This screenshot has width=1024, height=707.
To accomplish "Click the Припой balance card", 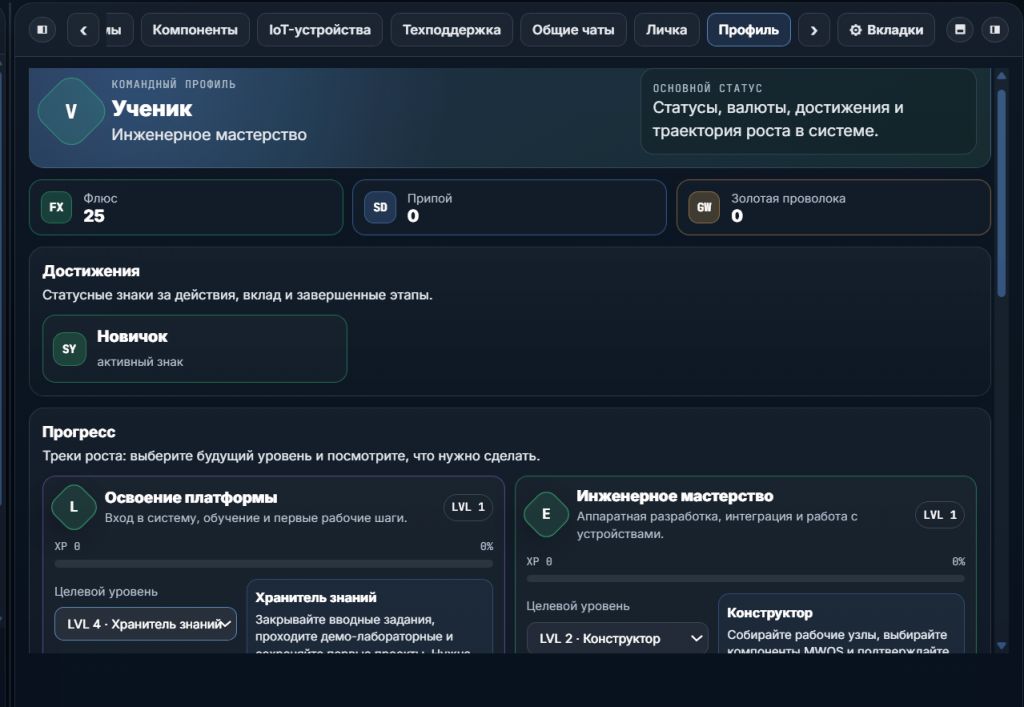I will 509,207.
